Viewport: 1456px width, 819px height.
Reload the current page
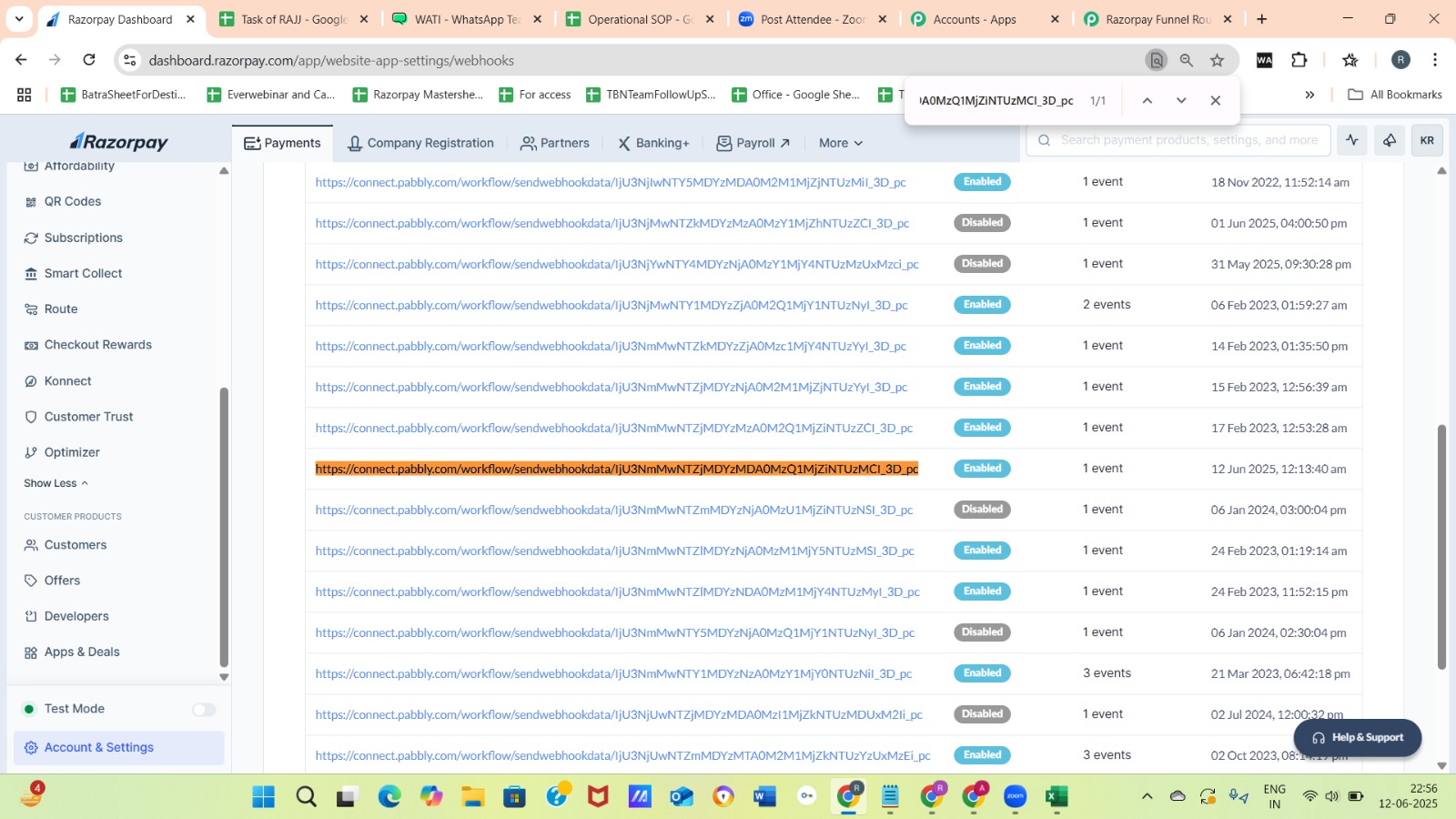point(89,60)
